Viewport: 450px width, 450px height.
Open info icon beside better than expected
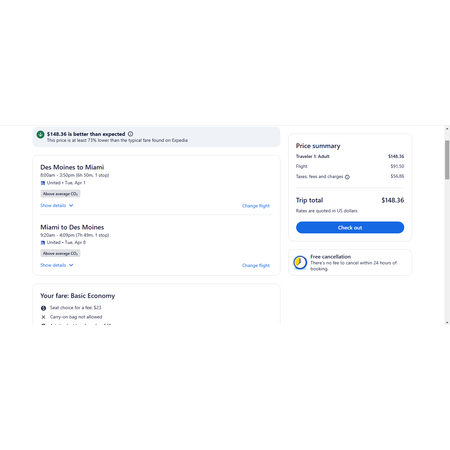click(131, 134)
